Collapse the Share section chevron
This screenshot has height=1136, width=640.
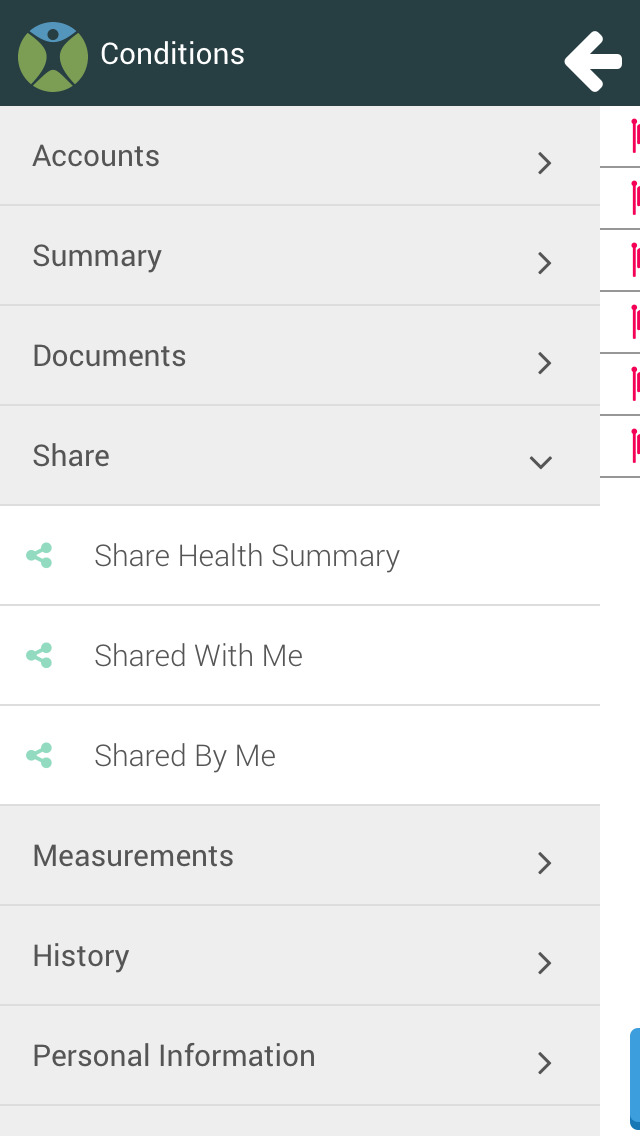tap(541, 462)
